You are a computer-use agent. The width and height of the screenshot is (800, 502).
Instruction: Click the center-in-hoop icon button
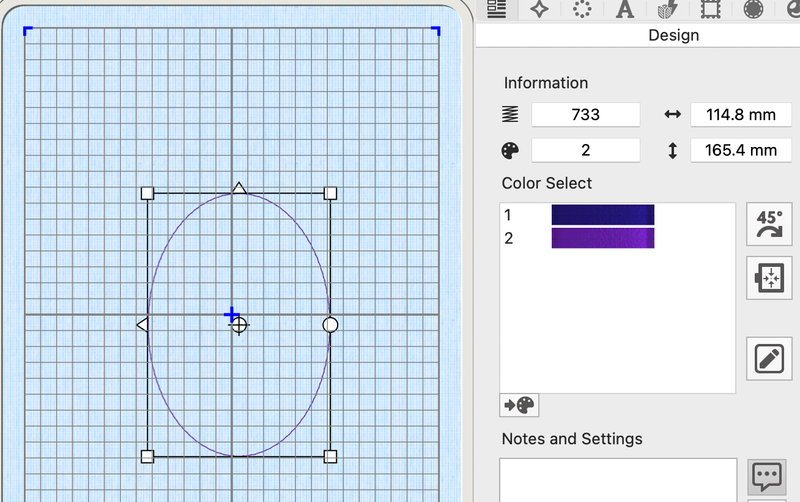pos(769,278)
